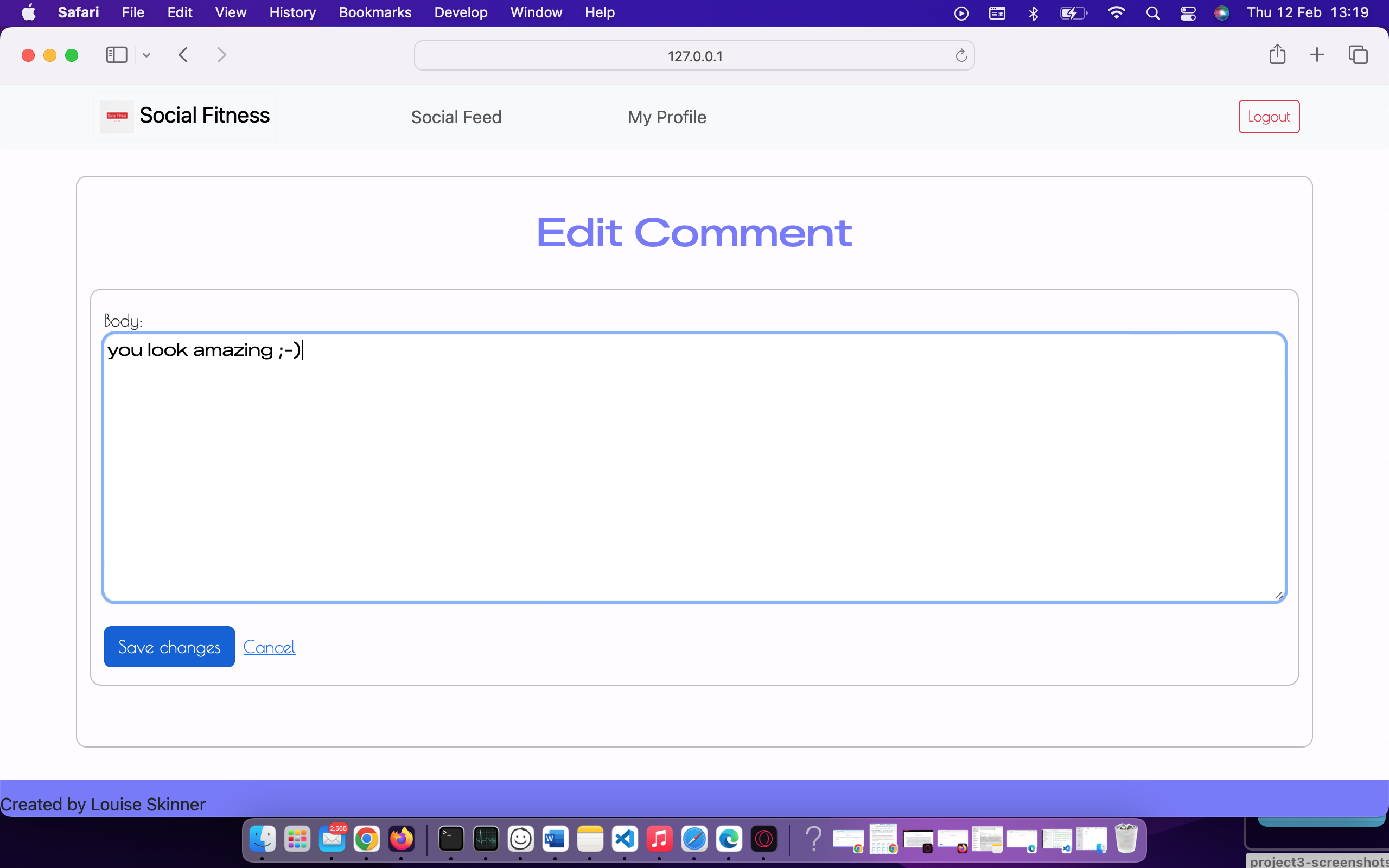Click the Save changes button

click(x=169, y=647)
